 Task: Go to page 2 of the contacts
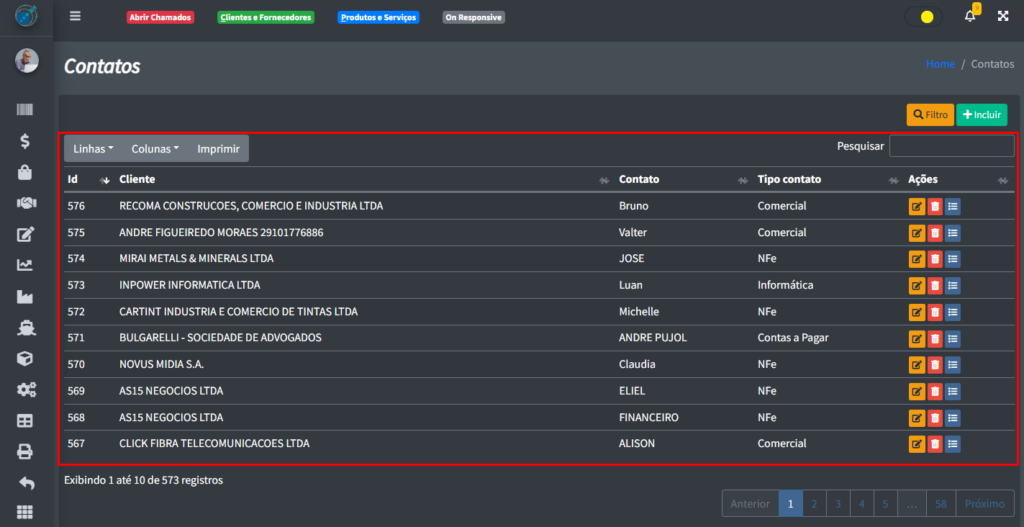click(x=814, y=504)
